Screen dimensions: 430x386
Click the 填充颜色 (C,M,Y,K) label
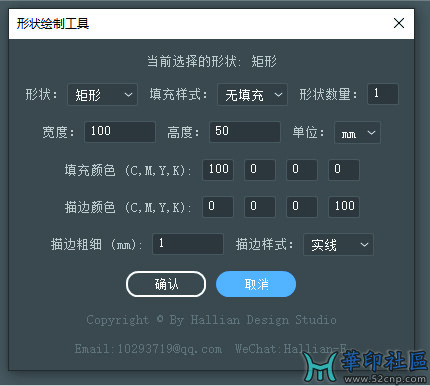tap(128, 170)
